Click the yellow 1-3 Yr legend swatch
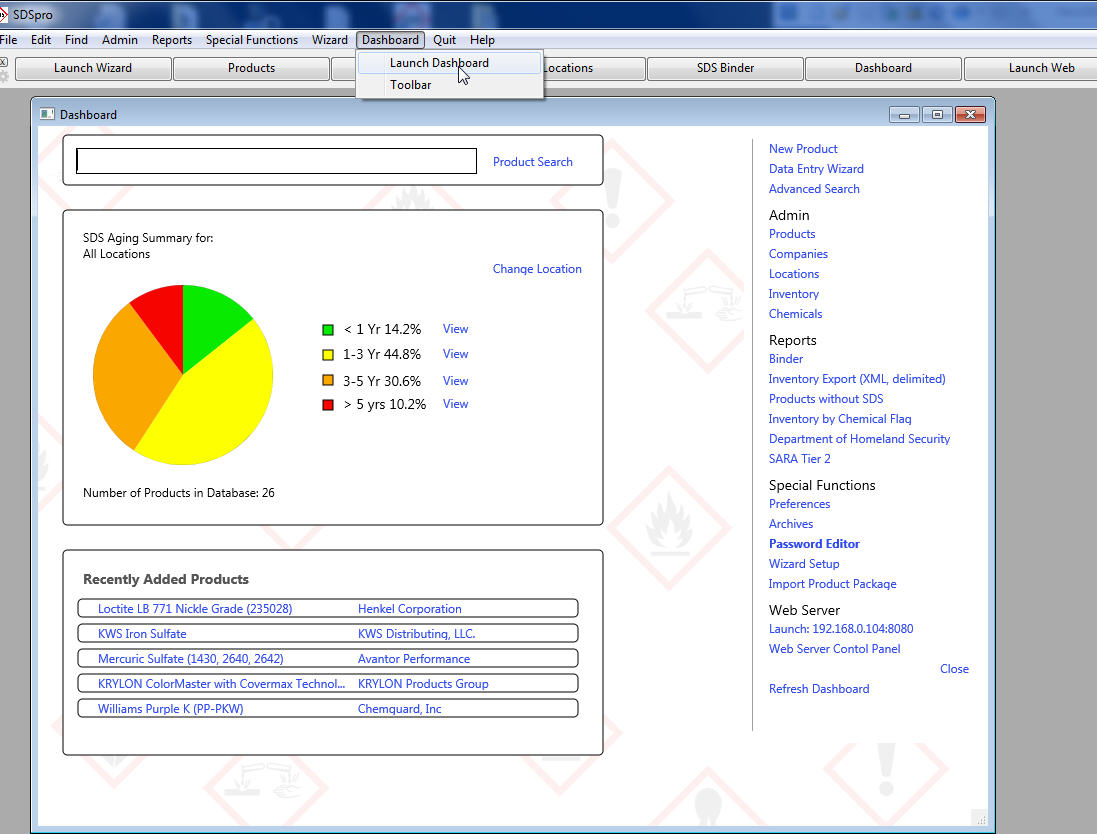The width and height of the screenshot is (1097, 834). click(x=327, y=354)
